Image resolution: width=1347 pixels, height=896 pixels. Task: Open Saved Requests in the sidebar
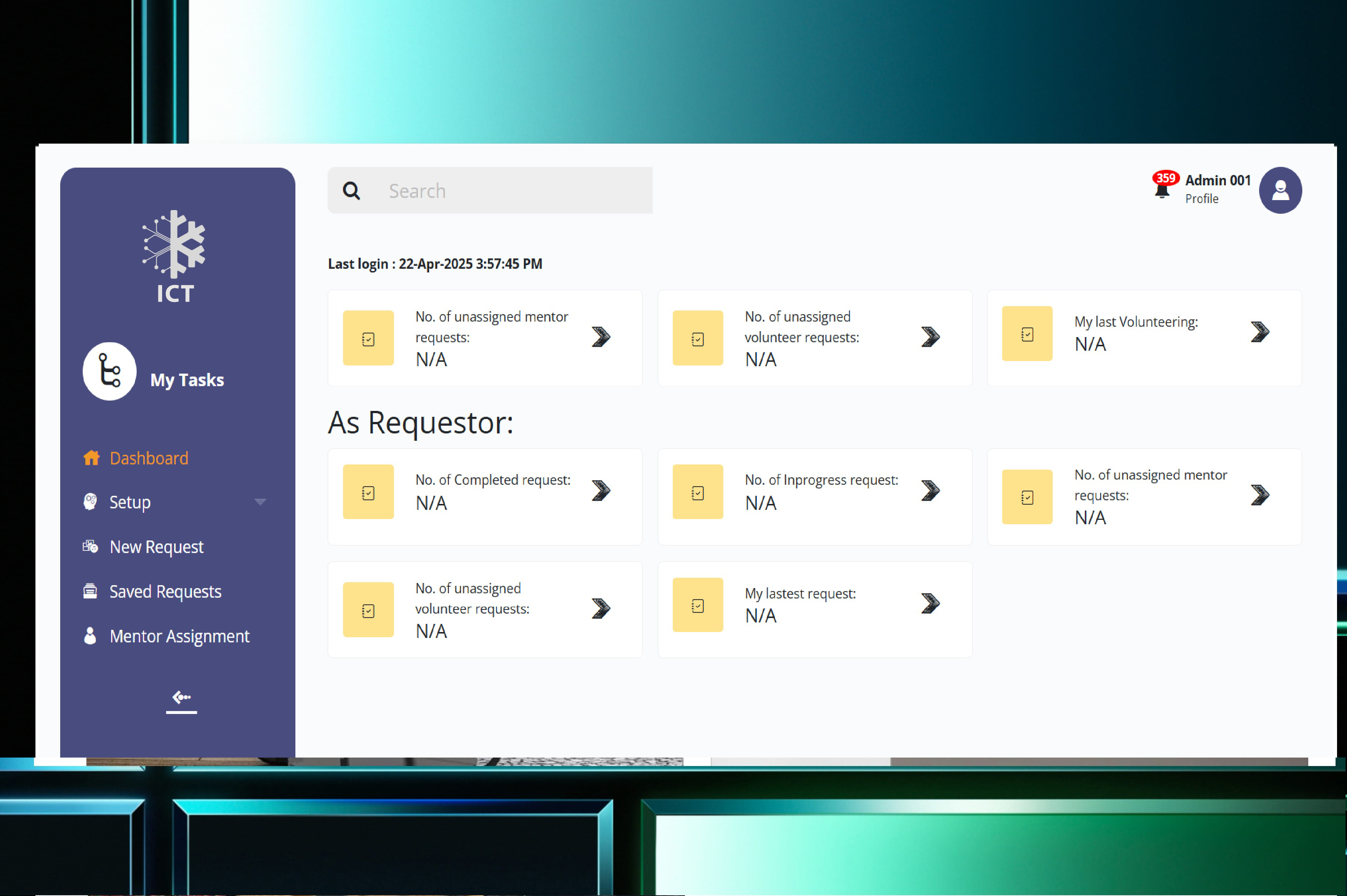pyautogui.click(x=165, y=591)
